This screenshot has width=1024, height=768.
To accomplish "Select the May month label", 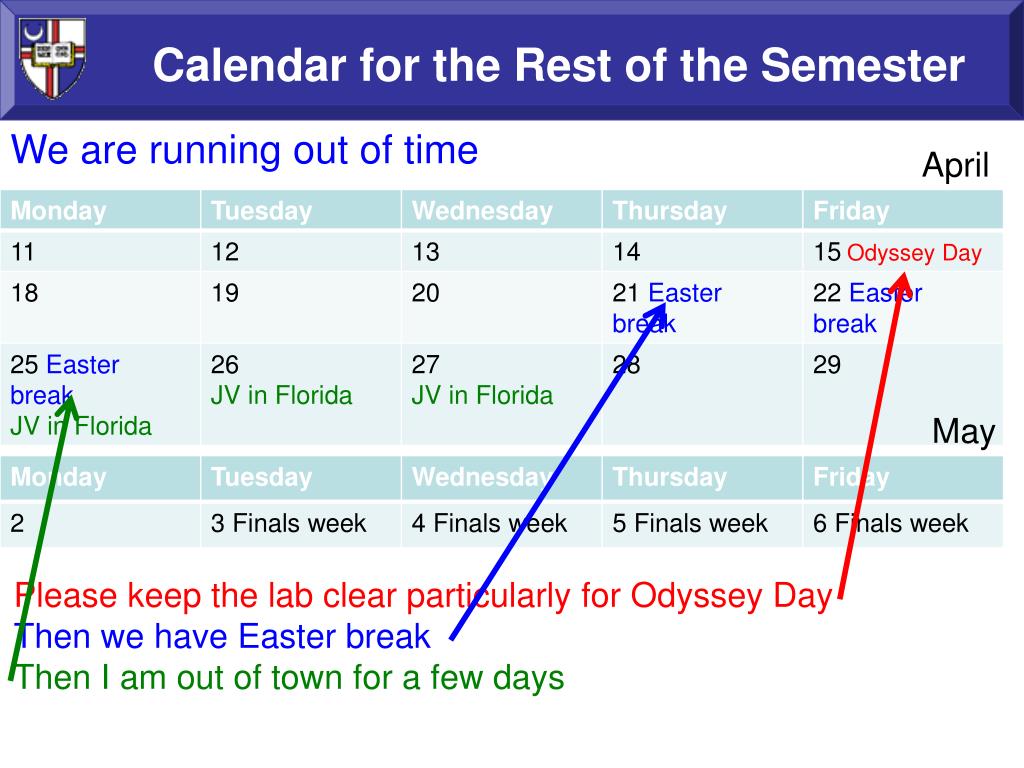I will [x=963, y=431].
